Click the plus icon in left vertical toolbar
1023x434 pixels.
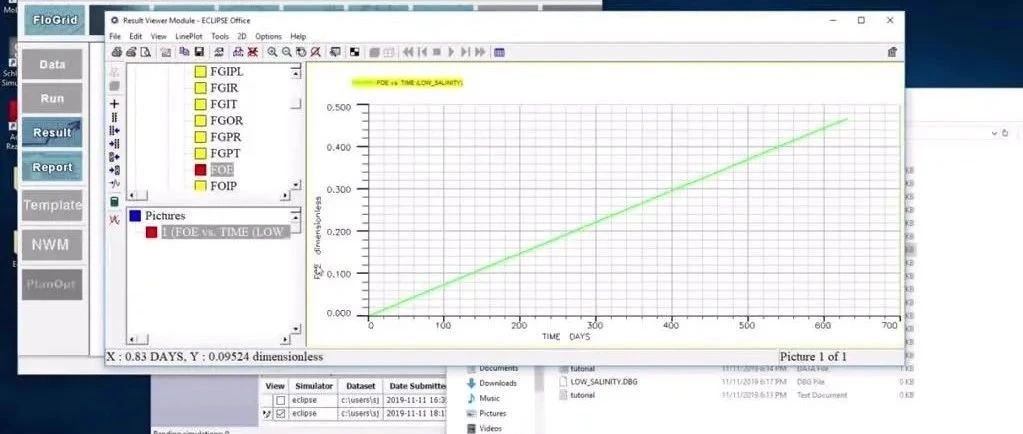[x=114, y=104]
